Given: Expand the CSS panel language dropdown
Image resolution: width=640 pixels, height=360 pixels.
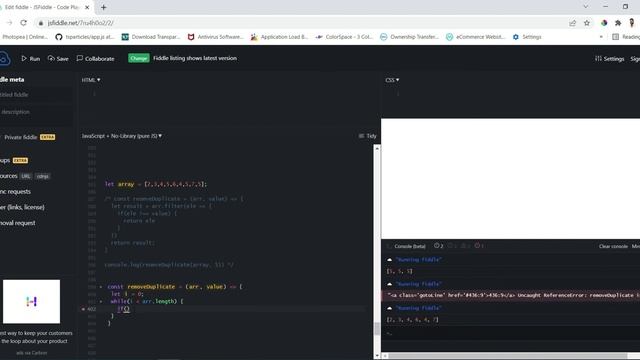Looking at the screenshot, I should click(392, 80).
